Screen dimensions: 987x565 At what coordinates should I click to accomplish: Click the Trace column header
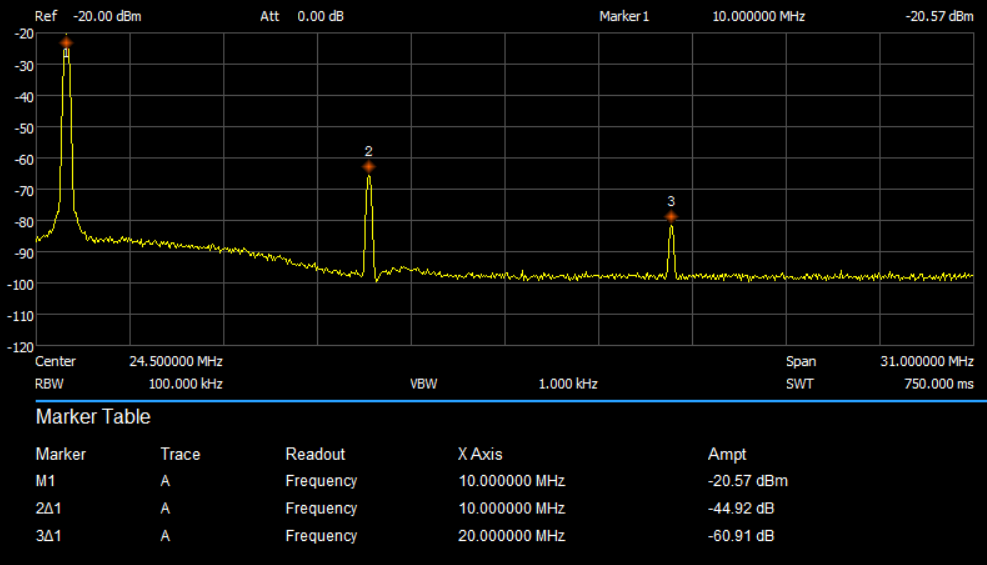(180, 454)
